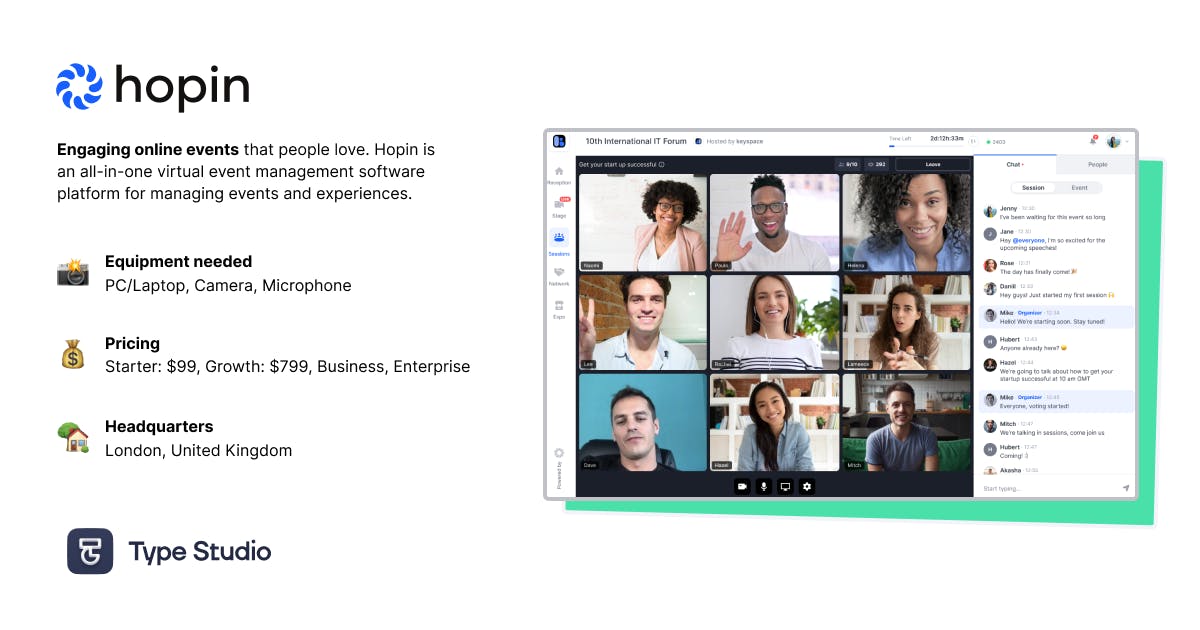Click Mike's message Hello! We're starting soon
This screenshot has height=630, width=1200.
(1051, 321)
